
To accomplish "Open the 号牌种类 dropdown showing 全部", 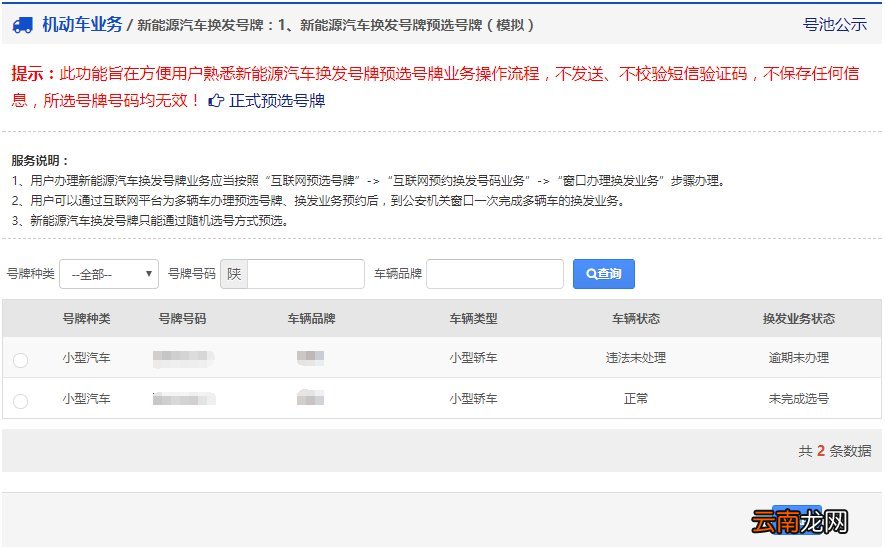I will 109,274.
